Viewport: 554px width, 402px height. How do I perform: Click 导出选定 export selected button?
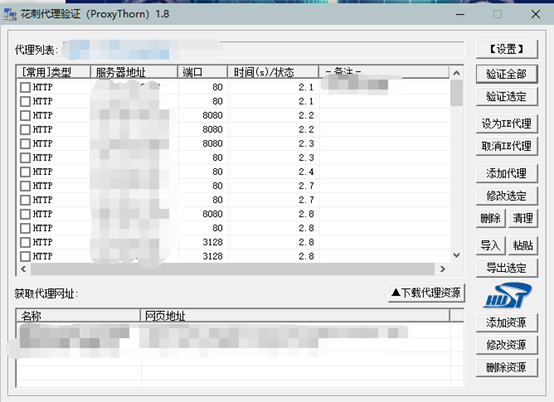507,268
